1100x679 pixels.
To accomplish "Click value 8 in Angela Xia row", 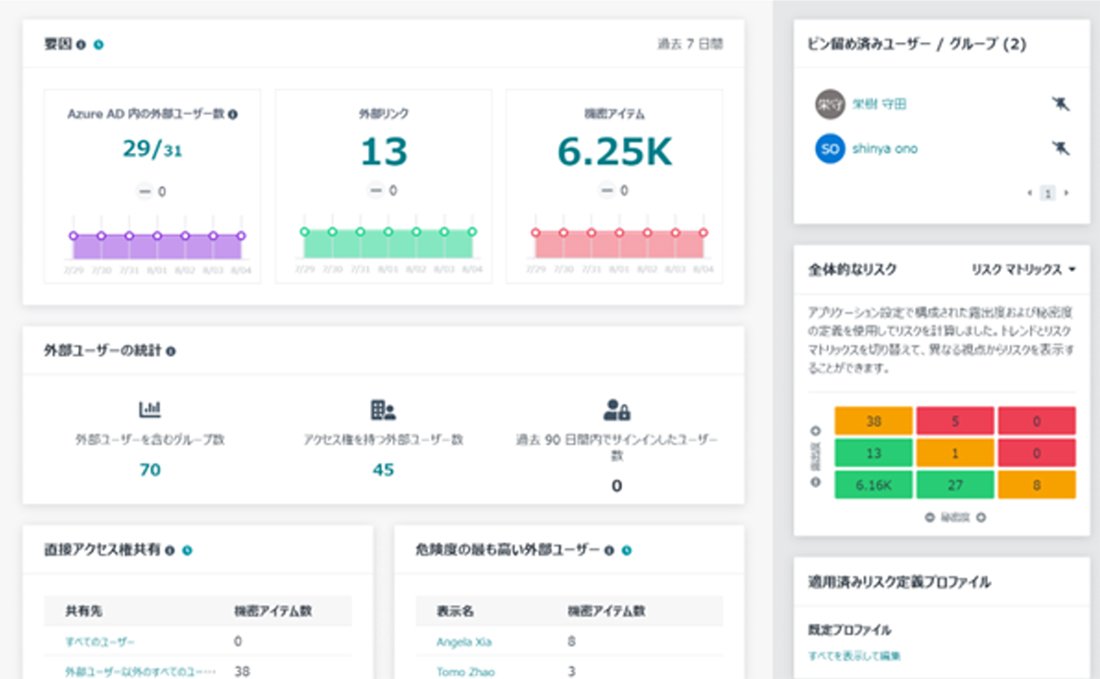I will click(x=572, y=641).
